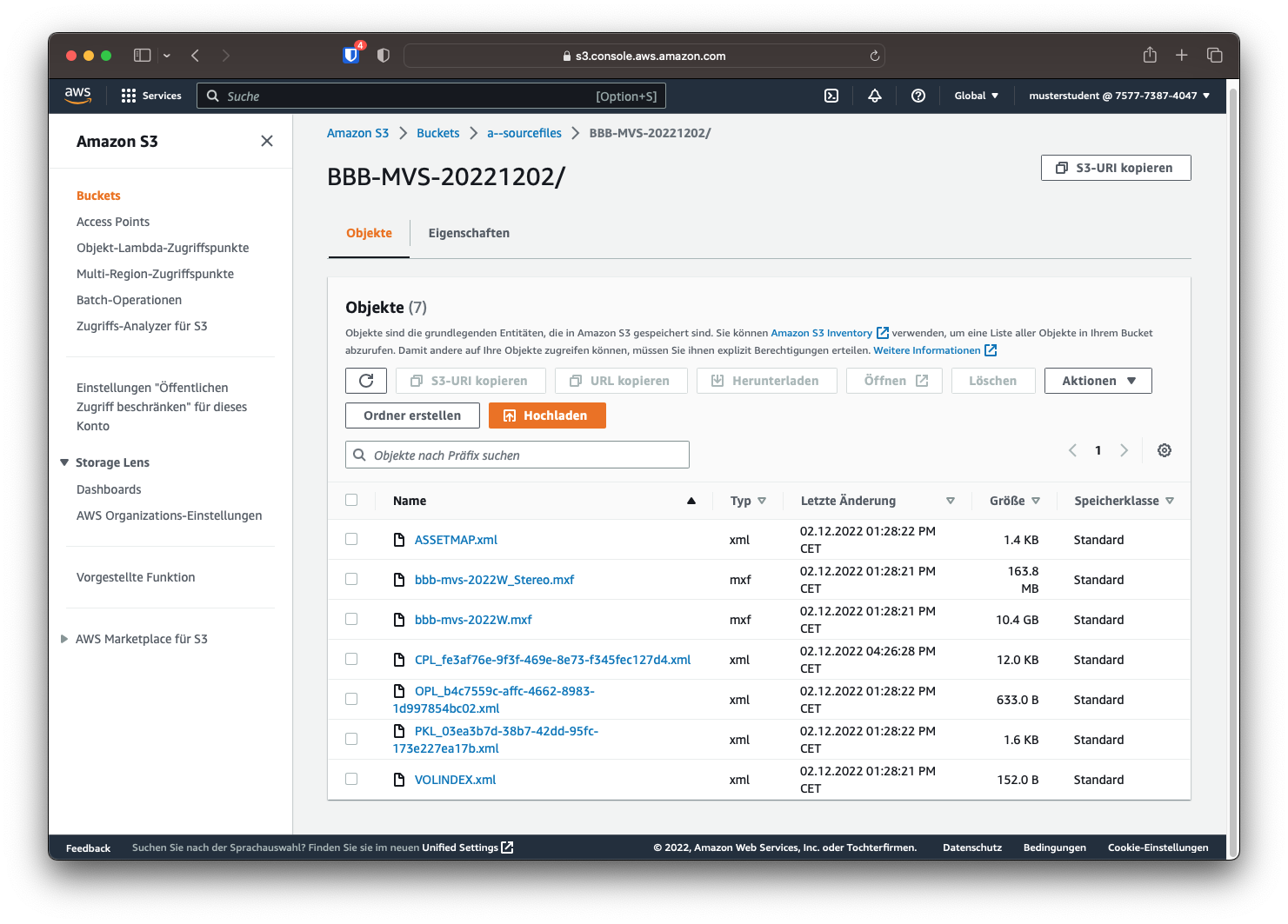Click file icon next to VOLINDEX.xml
Image resolution: width=1288 pixels, height=924 pixels.
399,780
